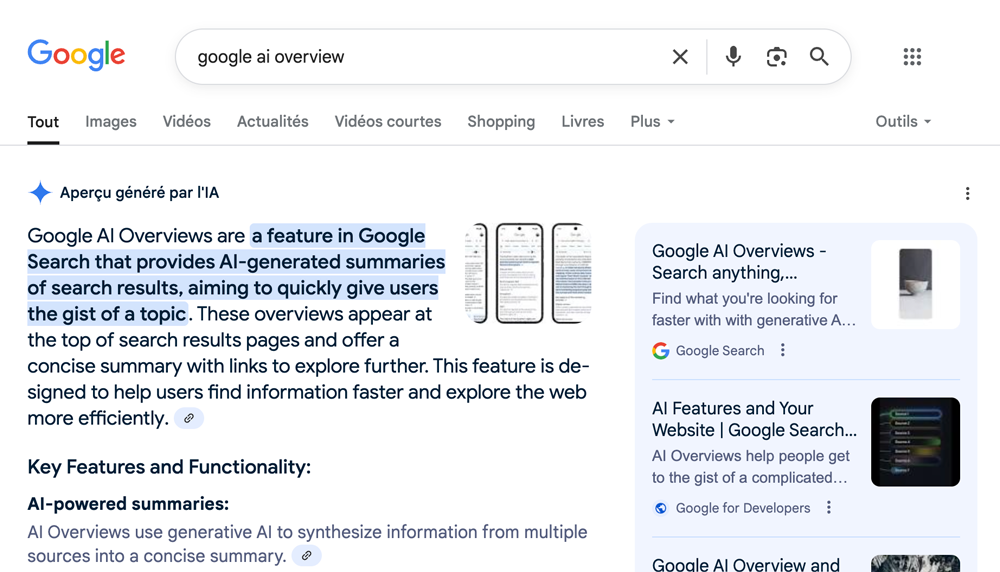Click the bowl thumbnail in first source
Viewport: 1000px width, 572px height.
pyautogui.click(x=915, y=284)
